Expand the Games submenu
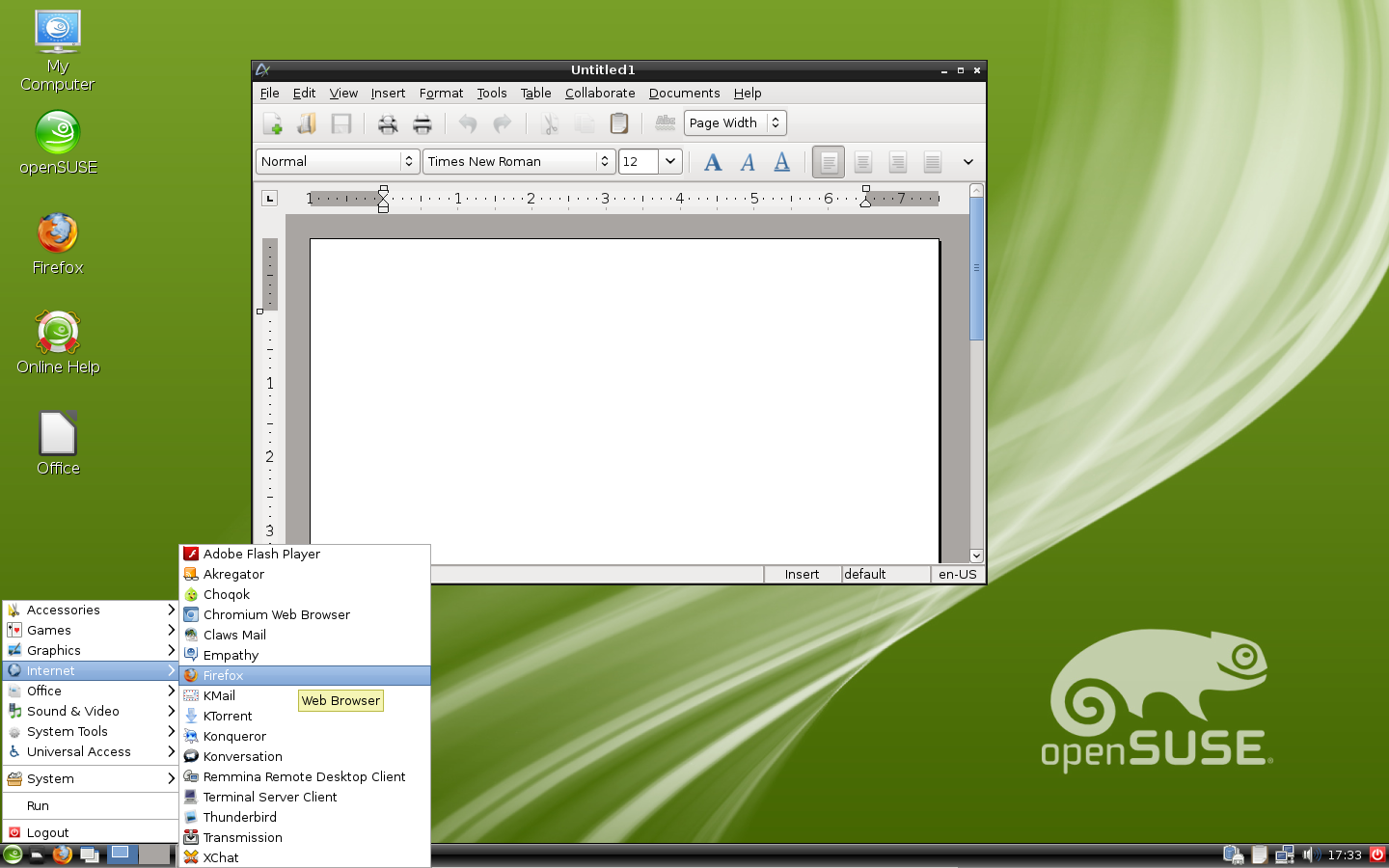 tap(91, 630)
